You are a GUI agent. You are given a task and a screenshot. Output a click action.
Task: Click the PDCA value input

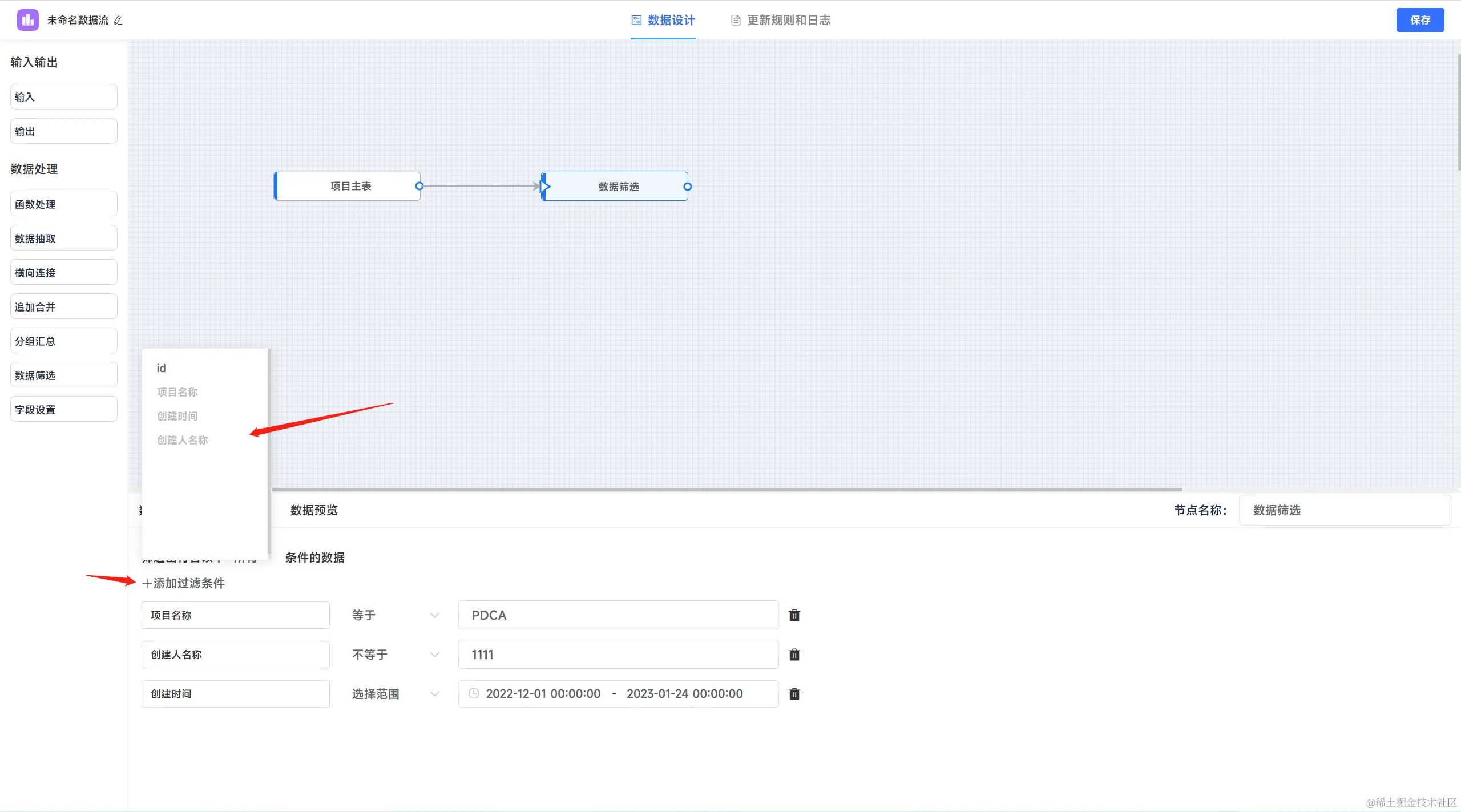[618, 615]
